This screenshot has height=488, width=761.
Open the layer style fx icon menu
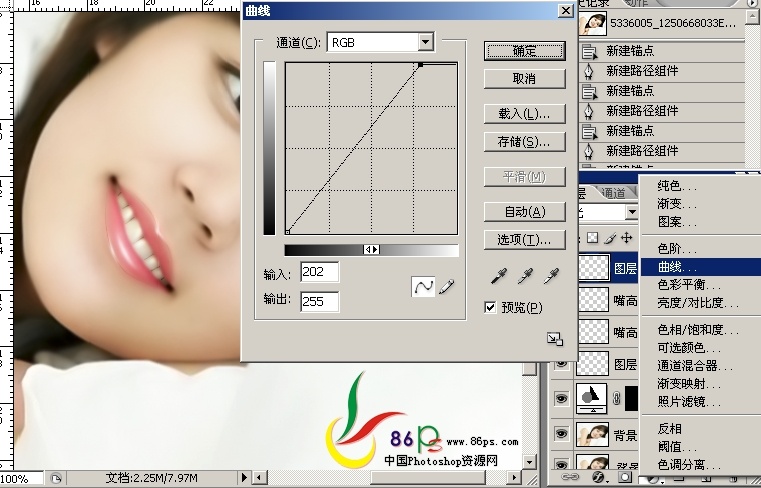(x=600, y=477)
